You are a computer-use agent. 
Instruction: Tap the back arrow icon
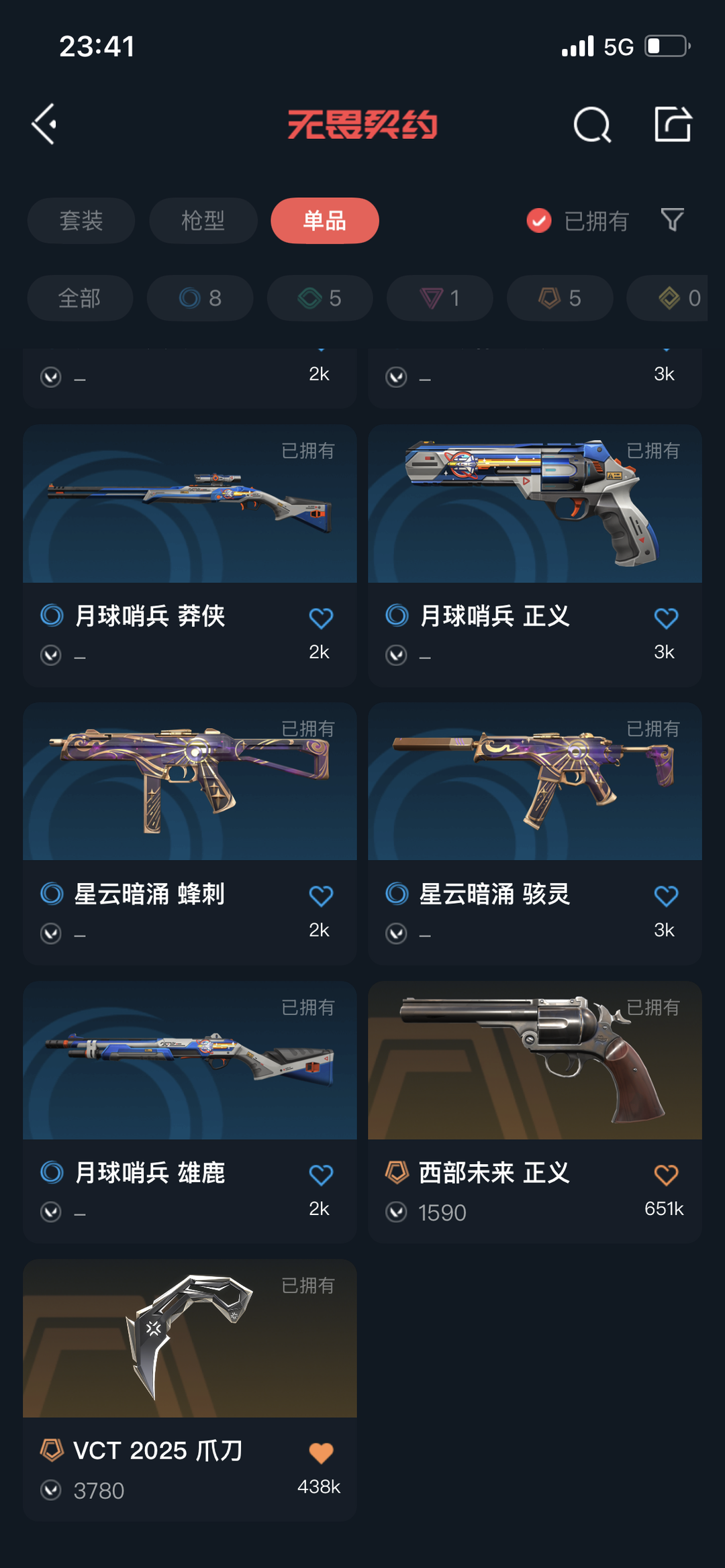tap(44, 124)
